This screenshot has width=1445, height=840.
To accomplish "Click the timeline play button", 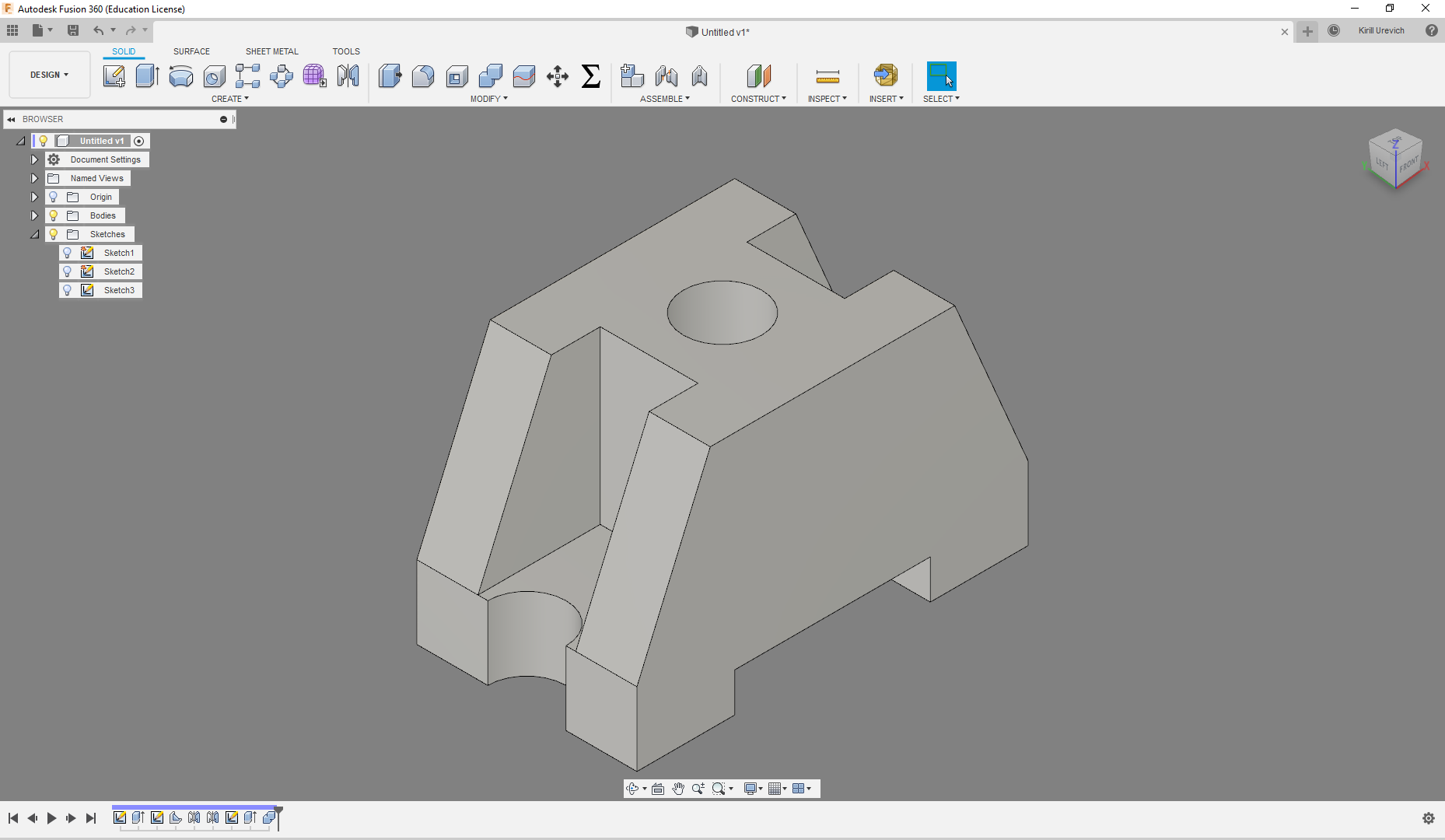I will click(x=51, y=818).
